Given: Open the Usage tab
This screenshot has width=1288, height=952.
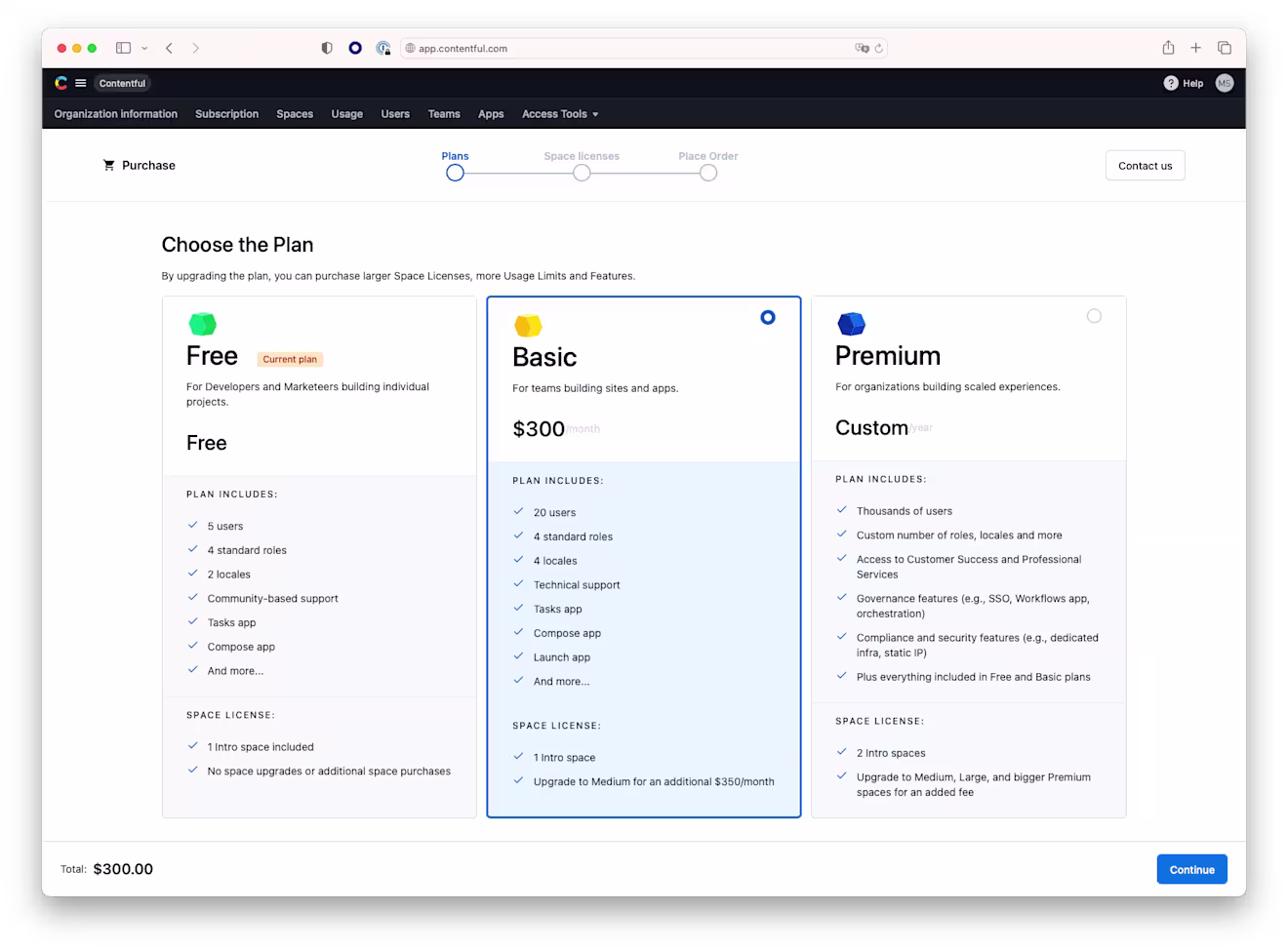Looking at the screenshot, I should click(346, 114).
